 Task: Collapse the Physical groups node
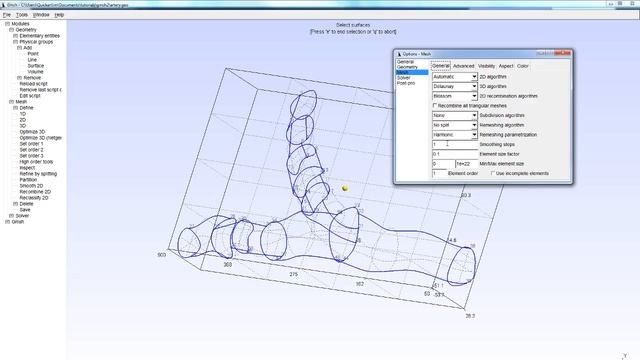16,42
